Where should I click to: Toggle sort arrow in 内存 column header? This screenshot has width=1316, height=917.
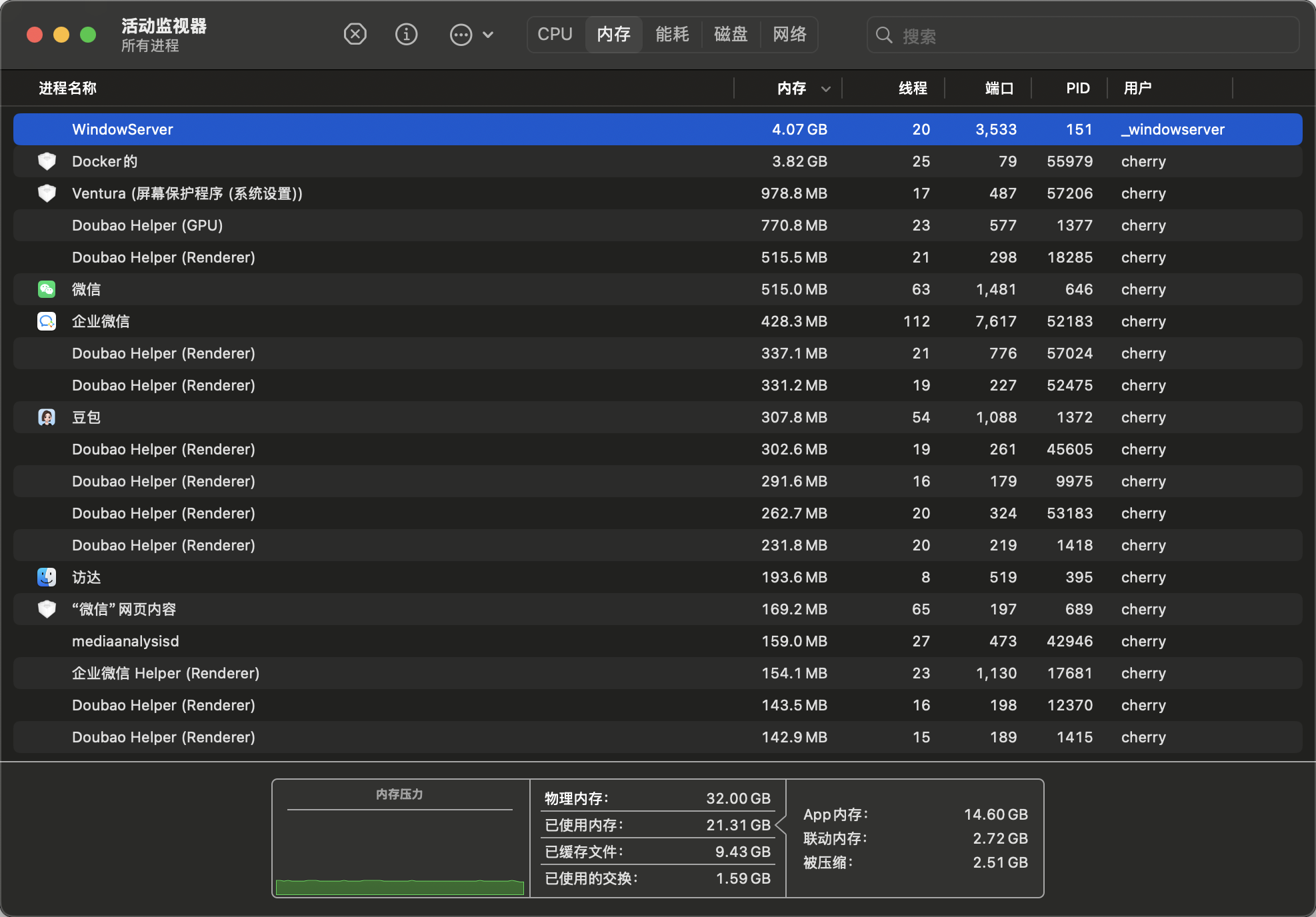pos(825,89)
